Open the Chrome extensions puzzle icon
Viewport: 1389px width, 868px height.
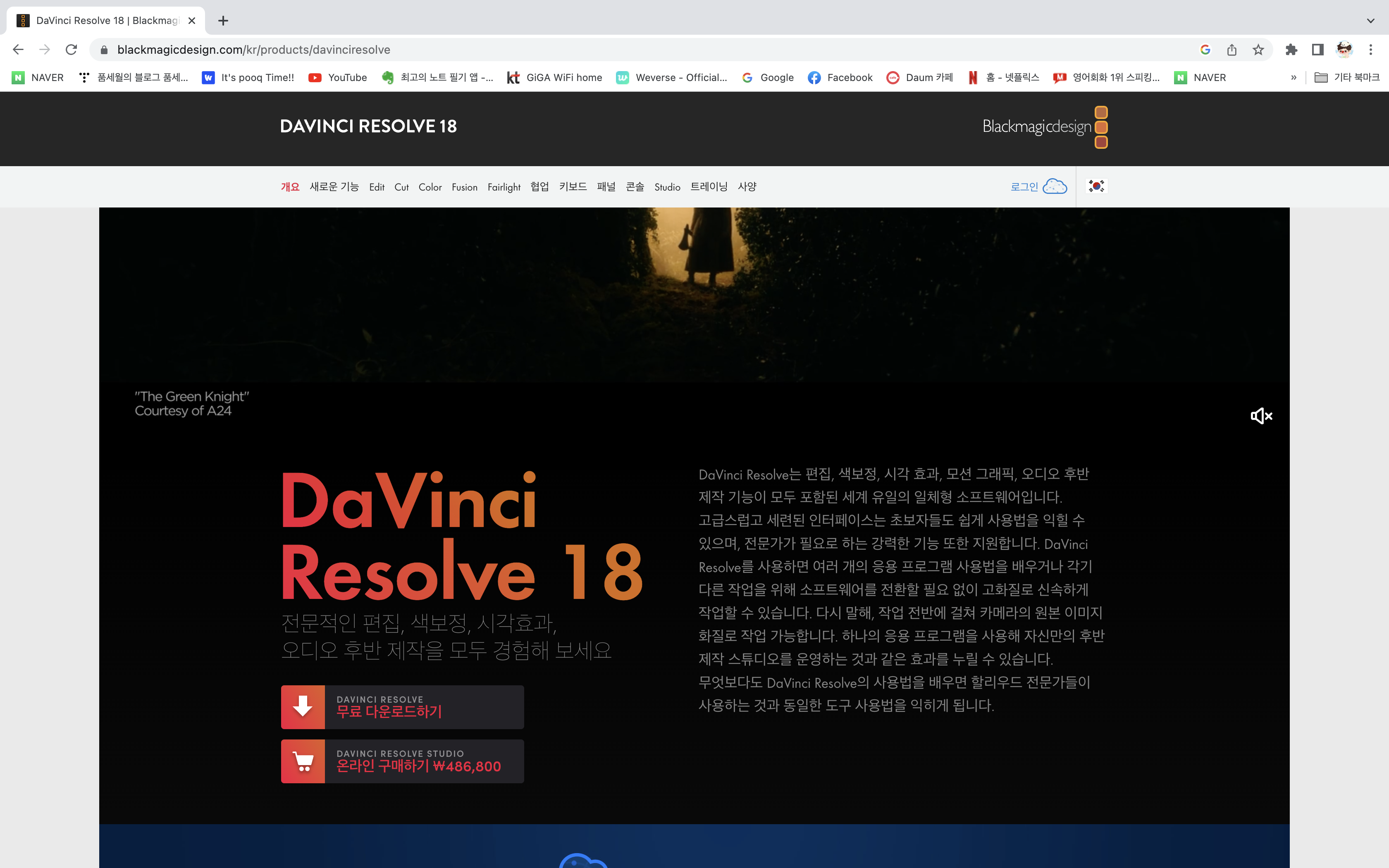coord(1291,50)
